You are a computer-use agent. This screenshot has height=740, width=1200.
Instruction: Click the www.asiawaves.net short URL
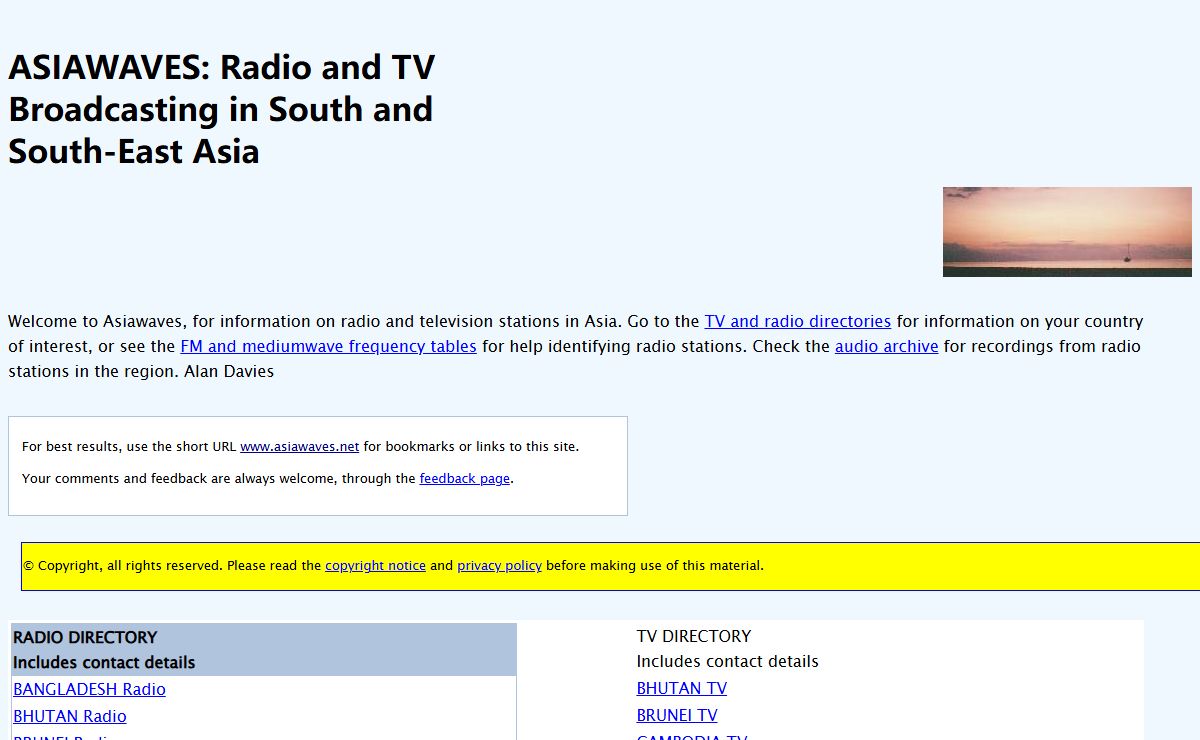pos(299,447)
